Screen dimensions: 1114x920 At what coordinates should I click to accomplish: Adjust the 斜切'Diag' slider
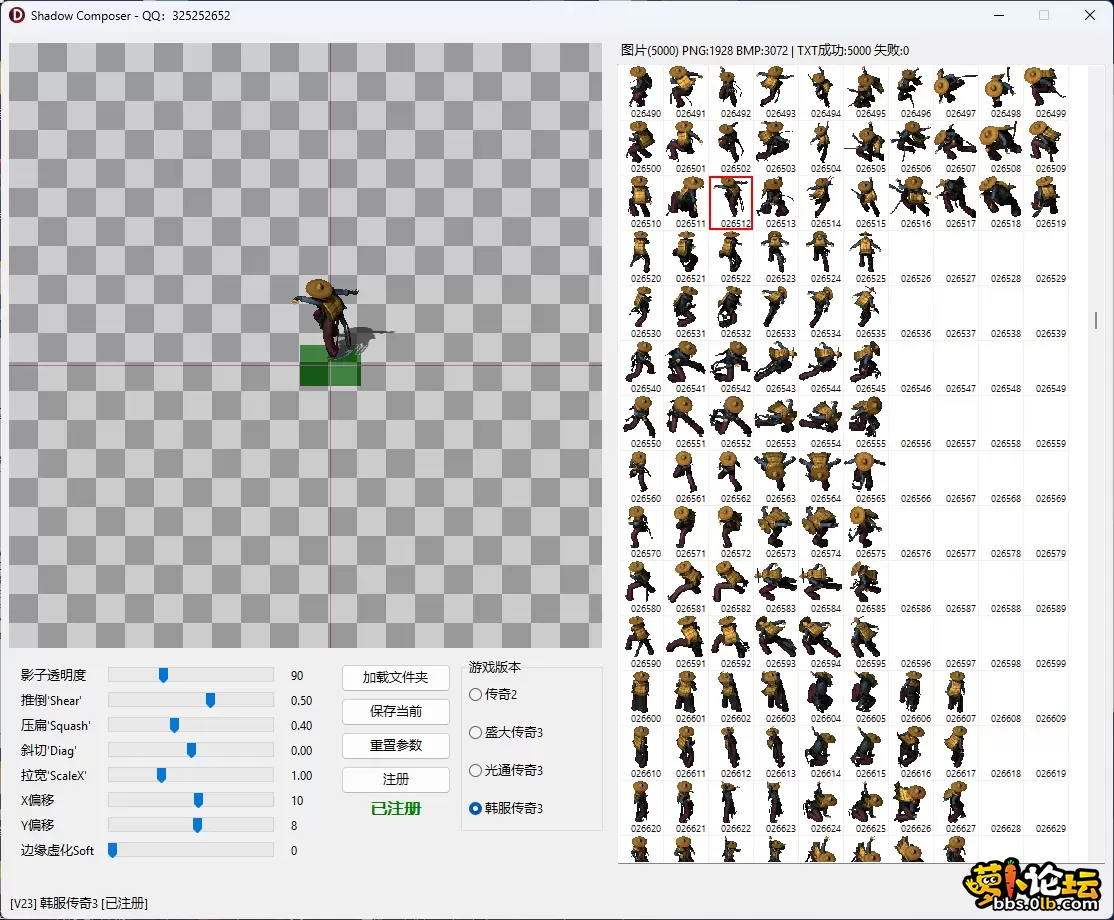pyautogui.click(x=190, y=750)
